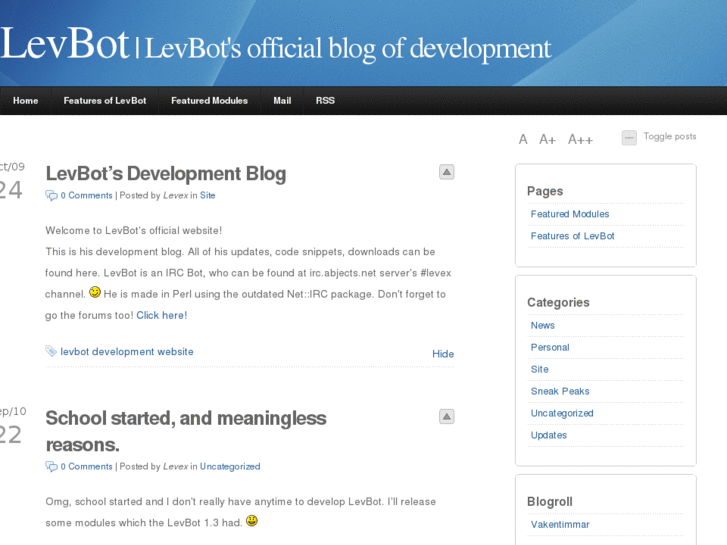Click the LevBot's official blog of development tagline
Screen dimensions: 727x545
[348, 49]
